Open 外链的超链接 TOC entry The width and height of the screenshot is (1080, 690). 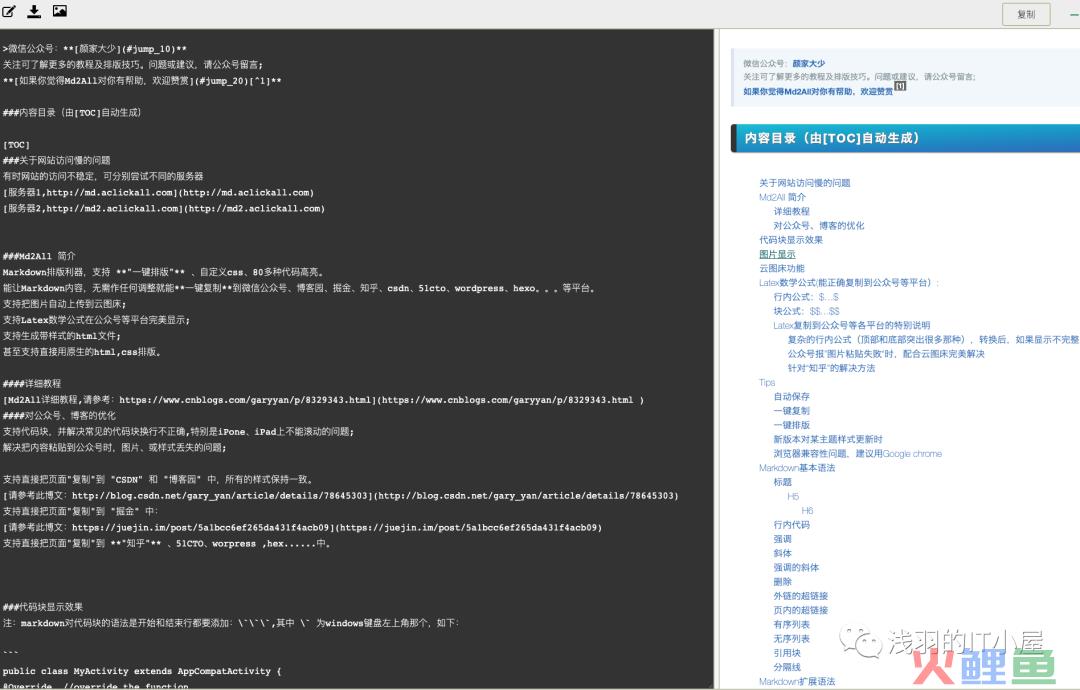[x=800, y=596]
